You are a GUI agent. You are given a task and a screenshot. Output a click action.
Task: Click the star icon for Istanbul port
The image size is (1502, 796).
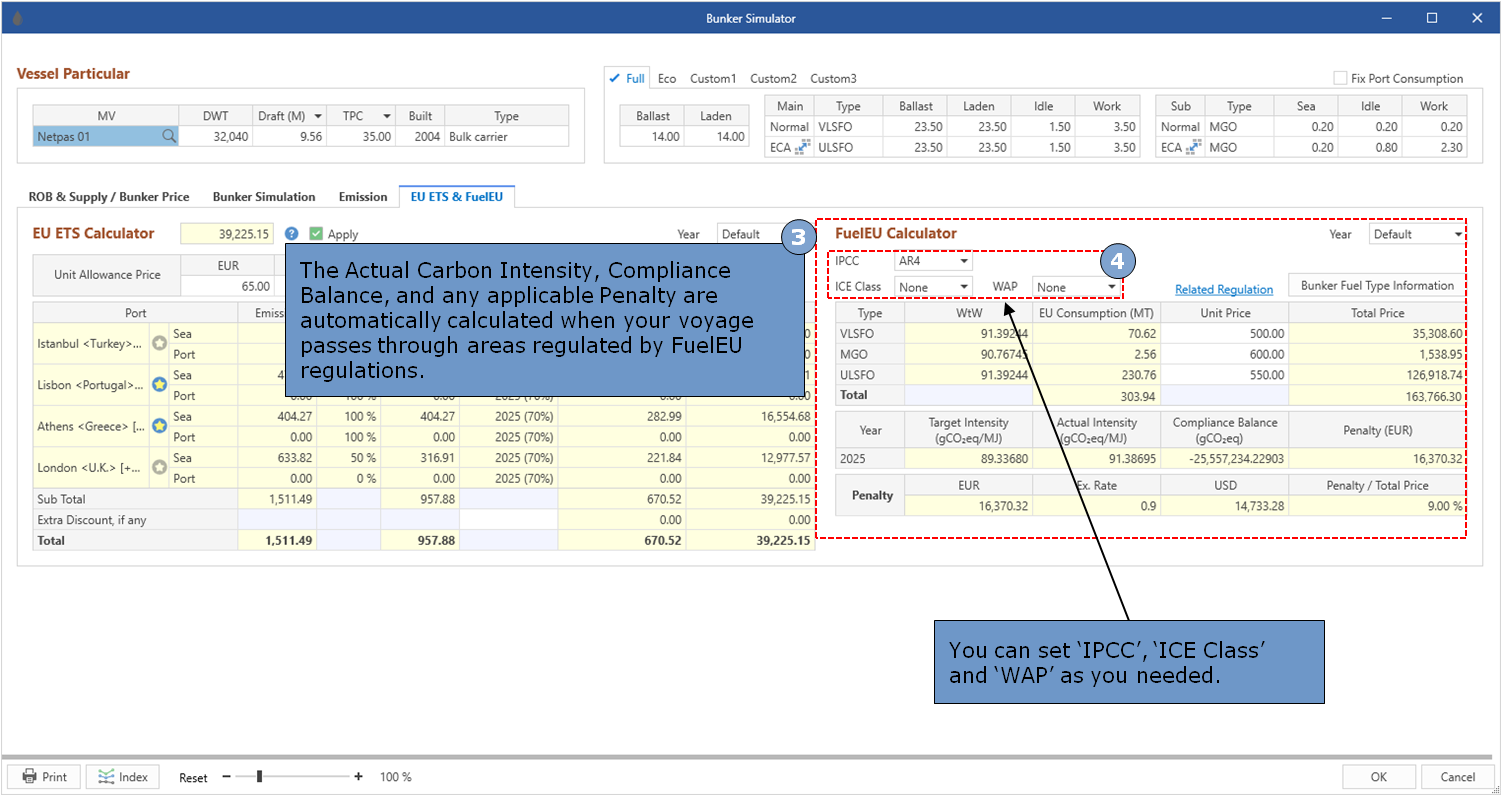(159, 343)
